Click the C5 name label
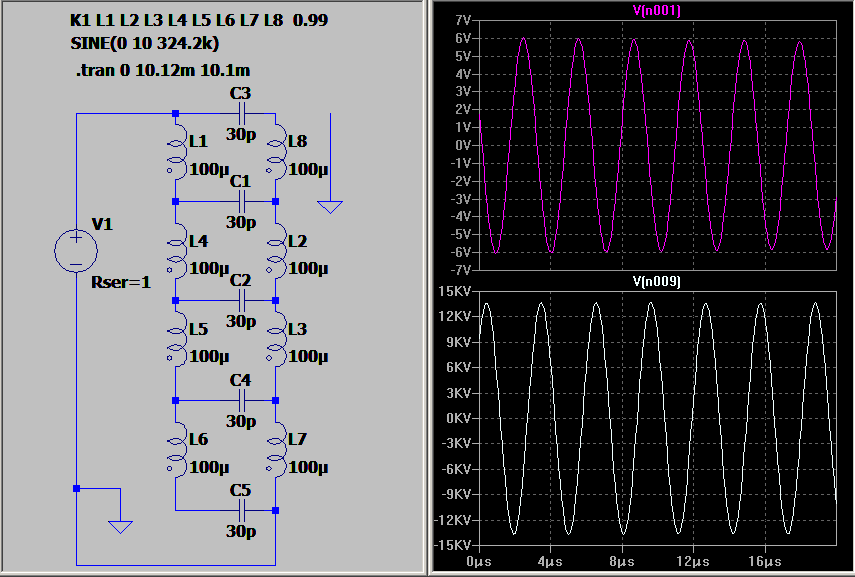 (x=240, y=490)
